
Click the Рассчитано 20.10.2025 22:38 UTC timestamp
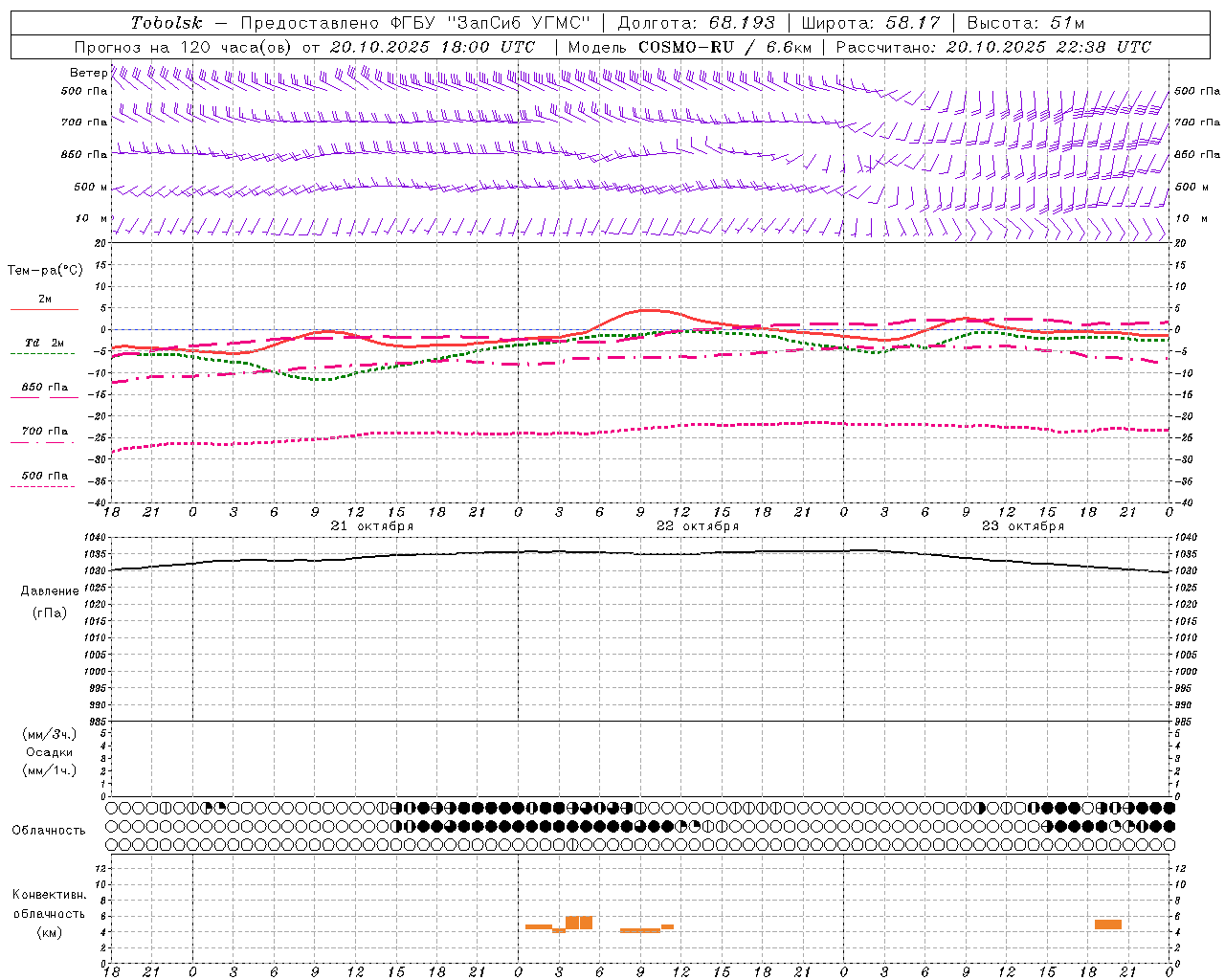point(993,47)
